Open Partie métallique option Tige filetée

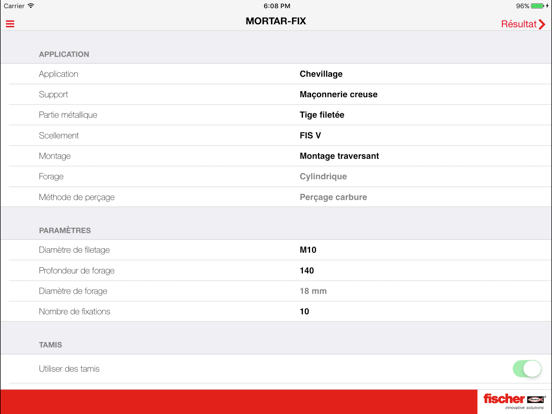click(x=322, y=115)
